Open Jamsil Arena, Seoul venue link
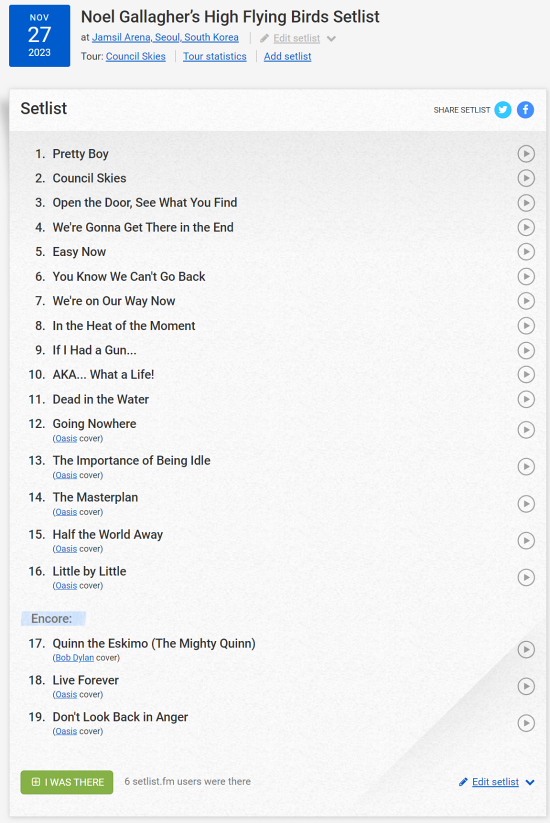 coord(165,37)
